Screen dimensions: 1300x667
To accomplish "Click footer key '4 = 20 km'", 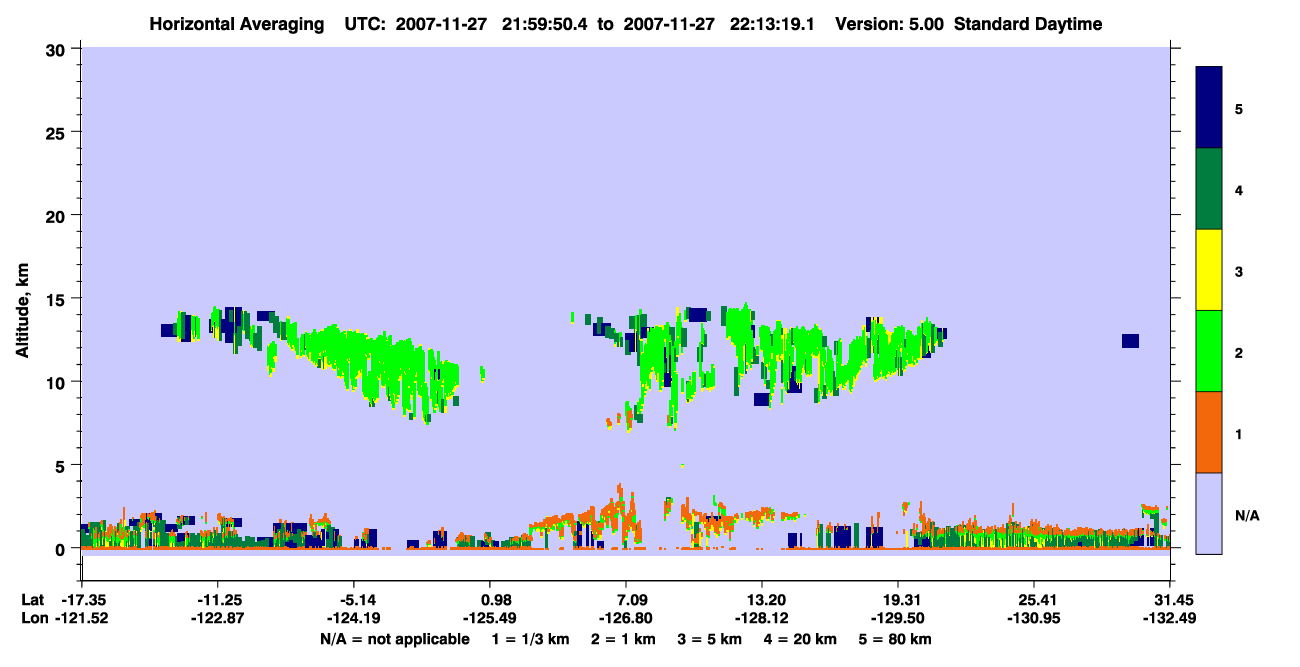I will (802, 639).
